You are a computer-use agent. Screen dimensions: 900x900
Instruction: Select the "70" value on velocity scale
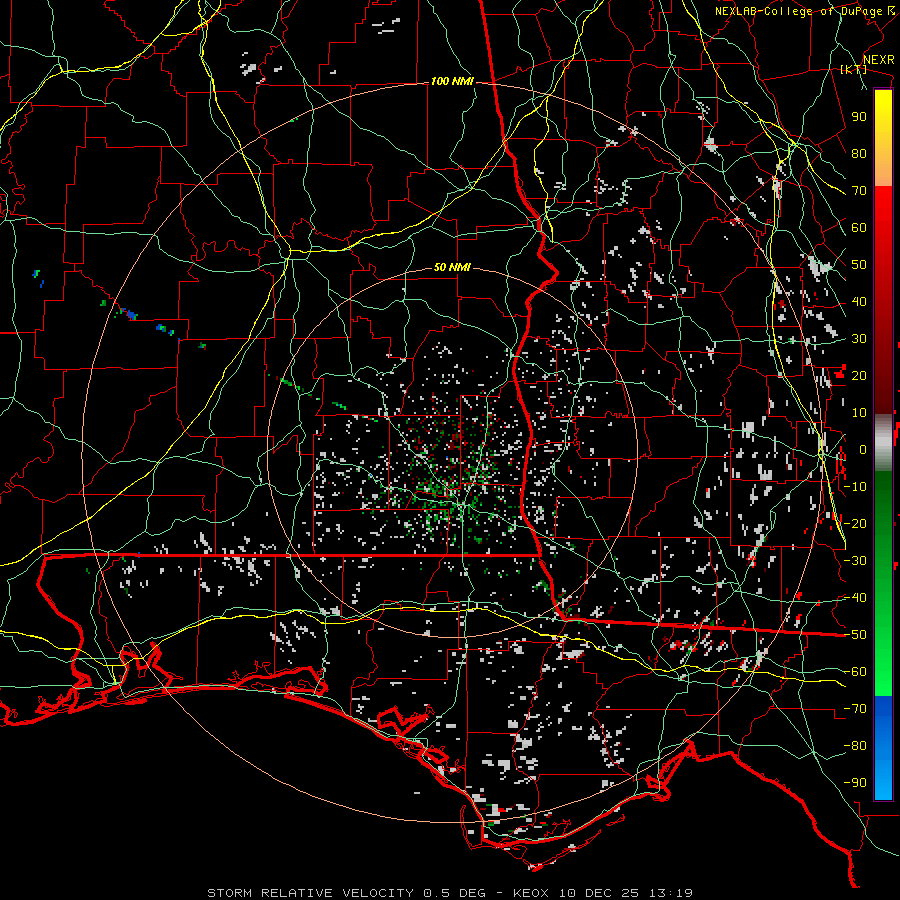(859, 191)
